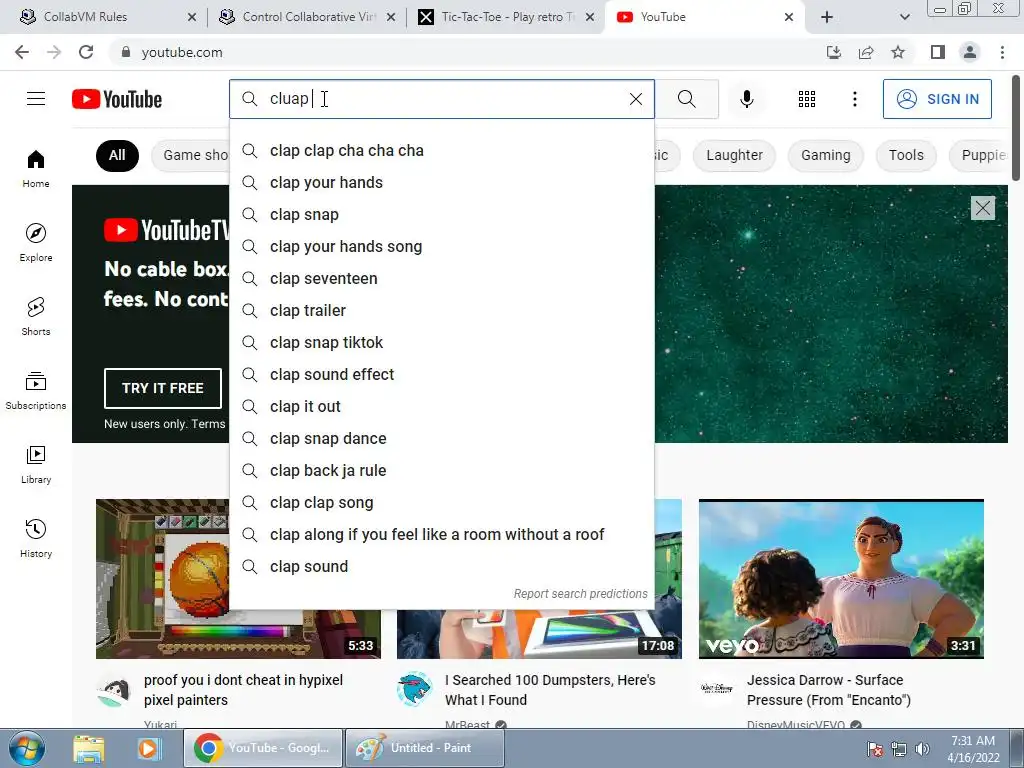The width and height of the screenshot is (1024, 768).
Task: Switch to Untitled - Paint in taskbar
Action: [x=424, y=748]
